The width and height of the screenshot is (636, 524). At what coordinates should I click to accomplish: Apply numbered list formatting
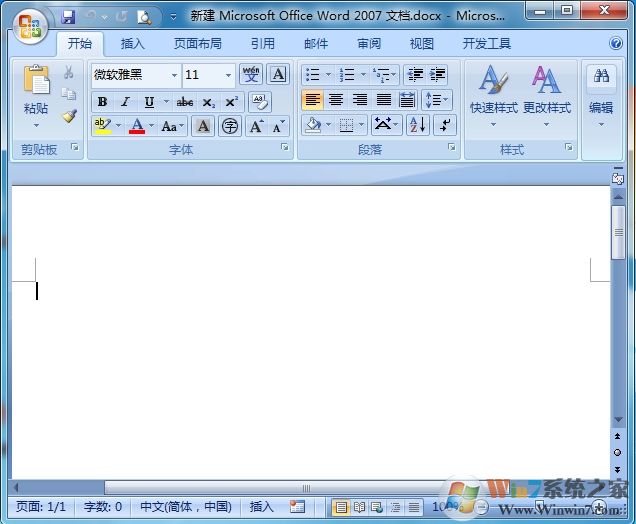point(347,75)
